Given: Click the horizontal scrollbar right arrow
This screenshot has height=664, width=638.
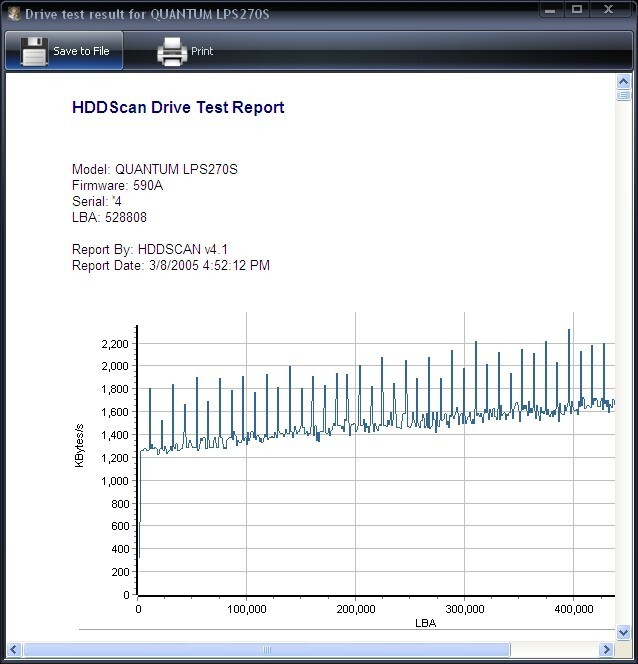Looking at the screenshot, I should pos(606,649).
